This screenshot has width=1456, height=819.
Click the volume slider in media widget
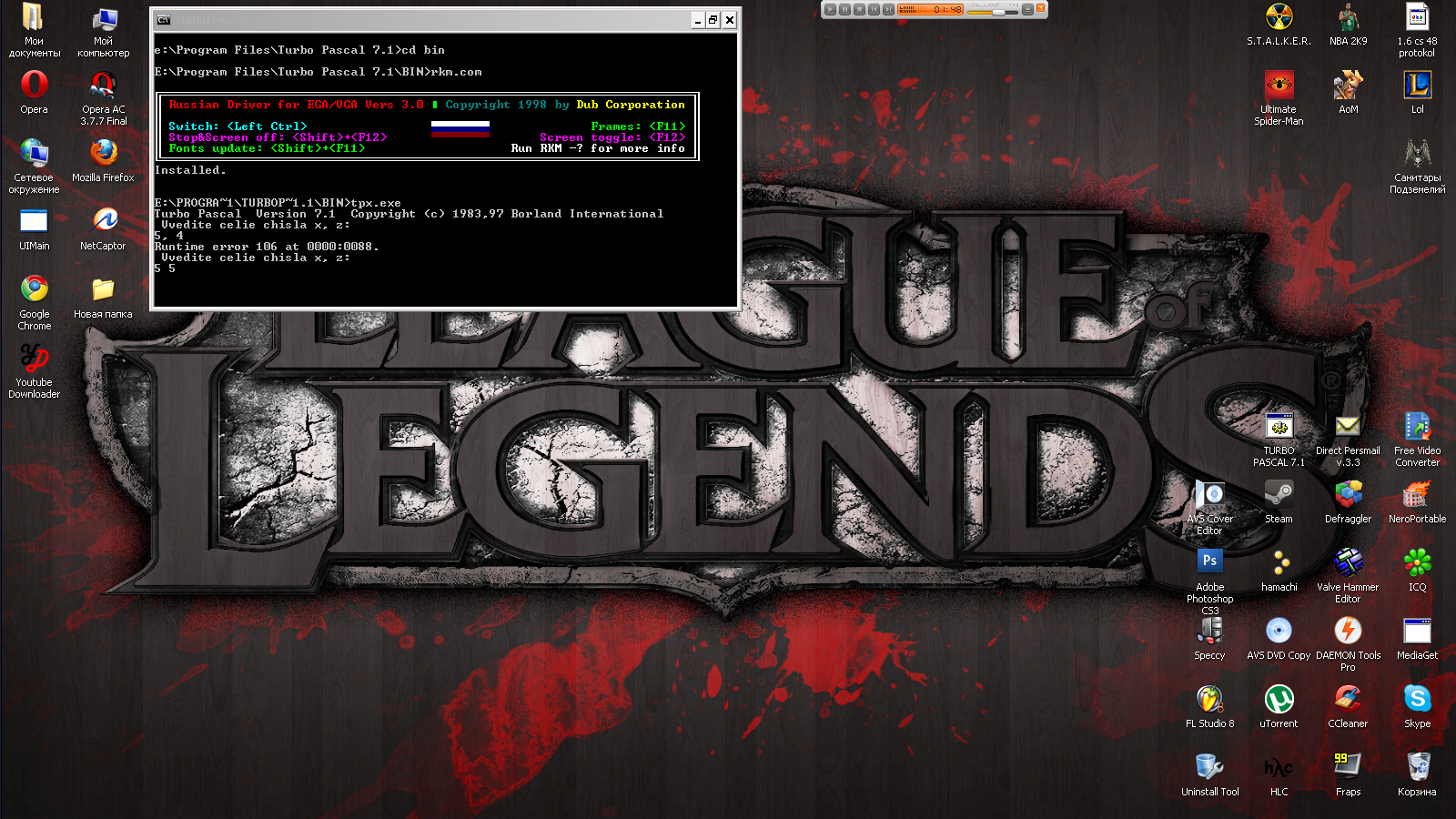[x=993, y=13]
